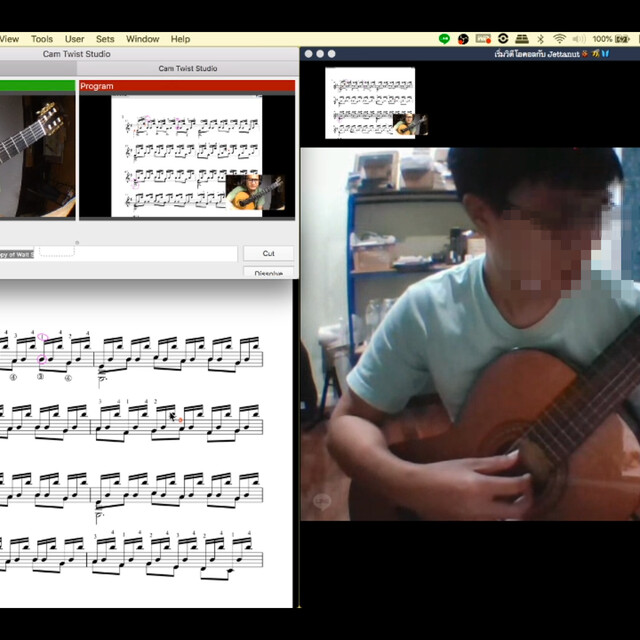Image resolution: width=640 pixels, height=640 pixels.
Task: Open the Sets menu
Action: 106,39
